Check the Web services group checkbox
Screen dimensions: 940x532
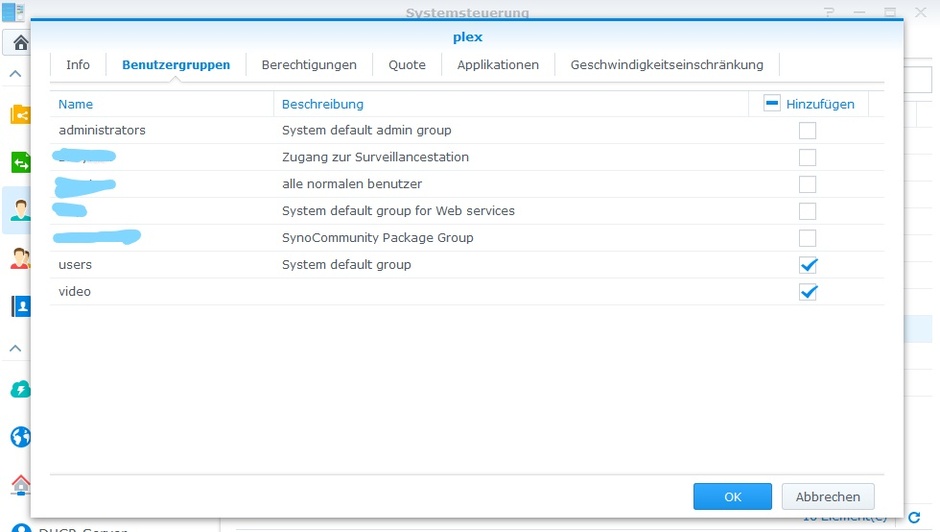[808, 211]
